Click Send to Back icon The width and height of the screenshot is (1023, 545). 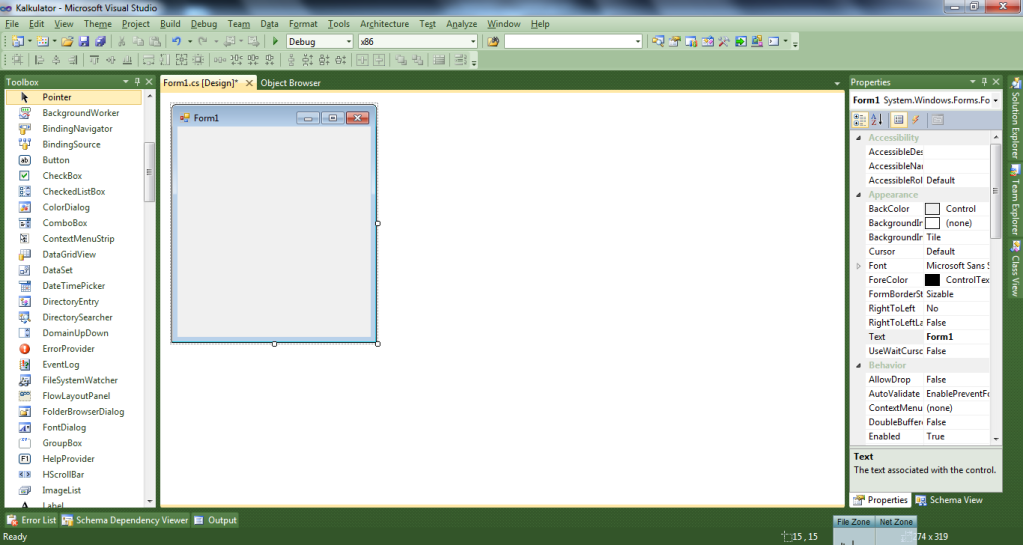(x=418, y=60)
